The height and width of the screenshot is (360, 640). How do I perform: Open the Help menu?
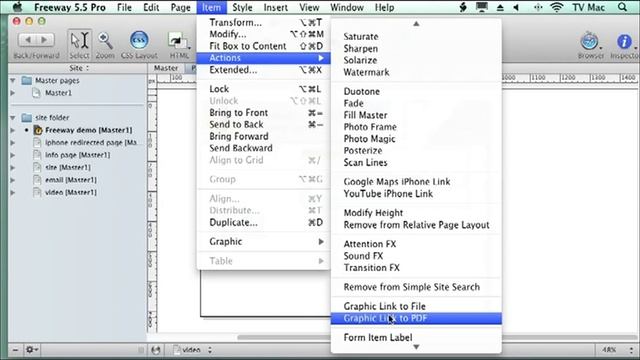tap(384, 7)
